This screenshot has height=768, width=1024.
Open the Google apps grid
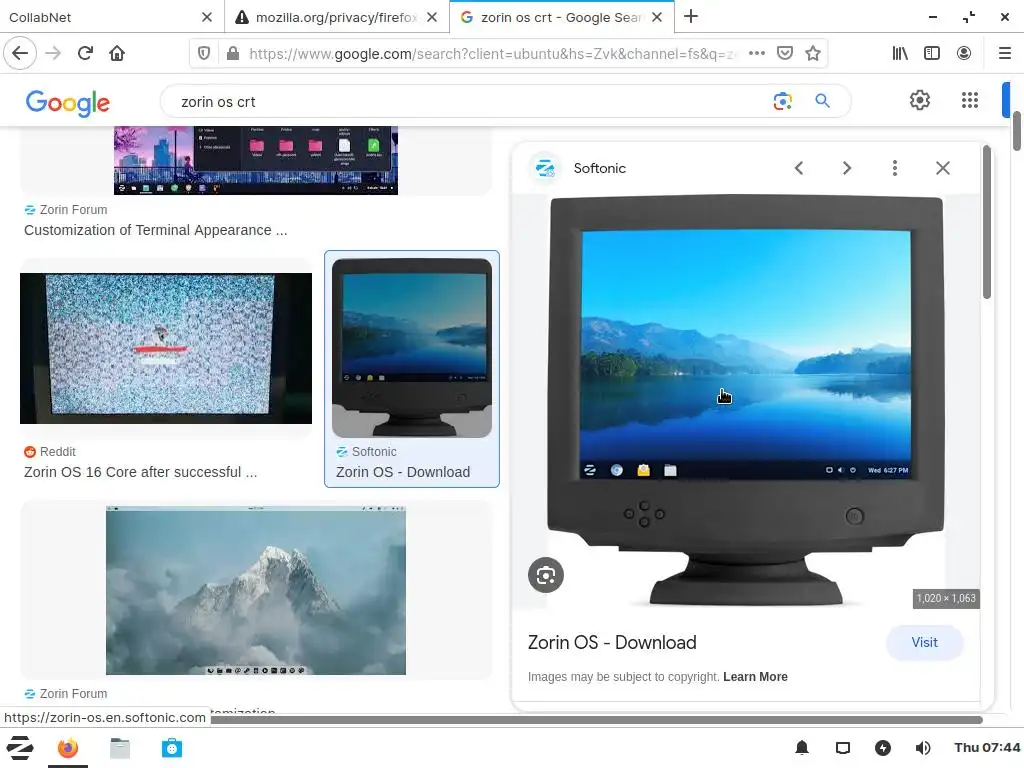(x=970, y=100)
